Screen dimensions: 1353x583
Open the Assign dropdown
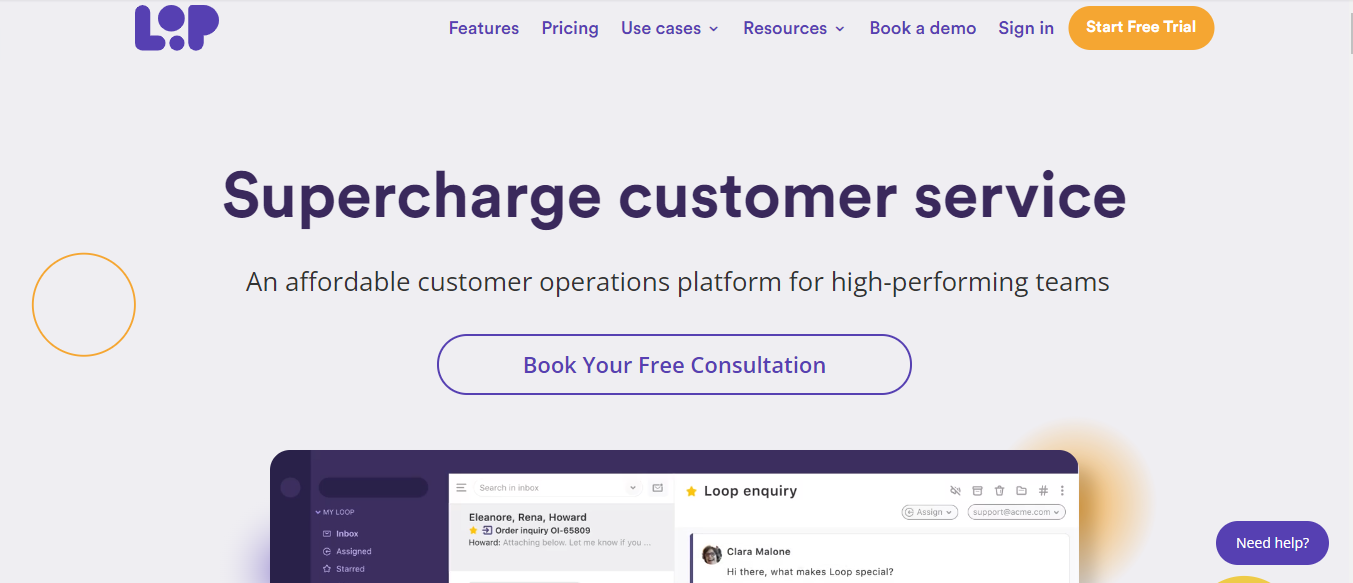pos(930,512)
